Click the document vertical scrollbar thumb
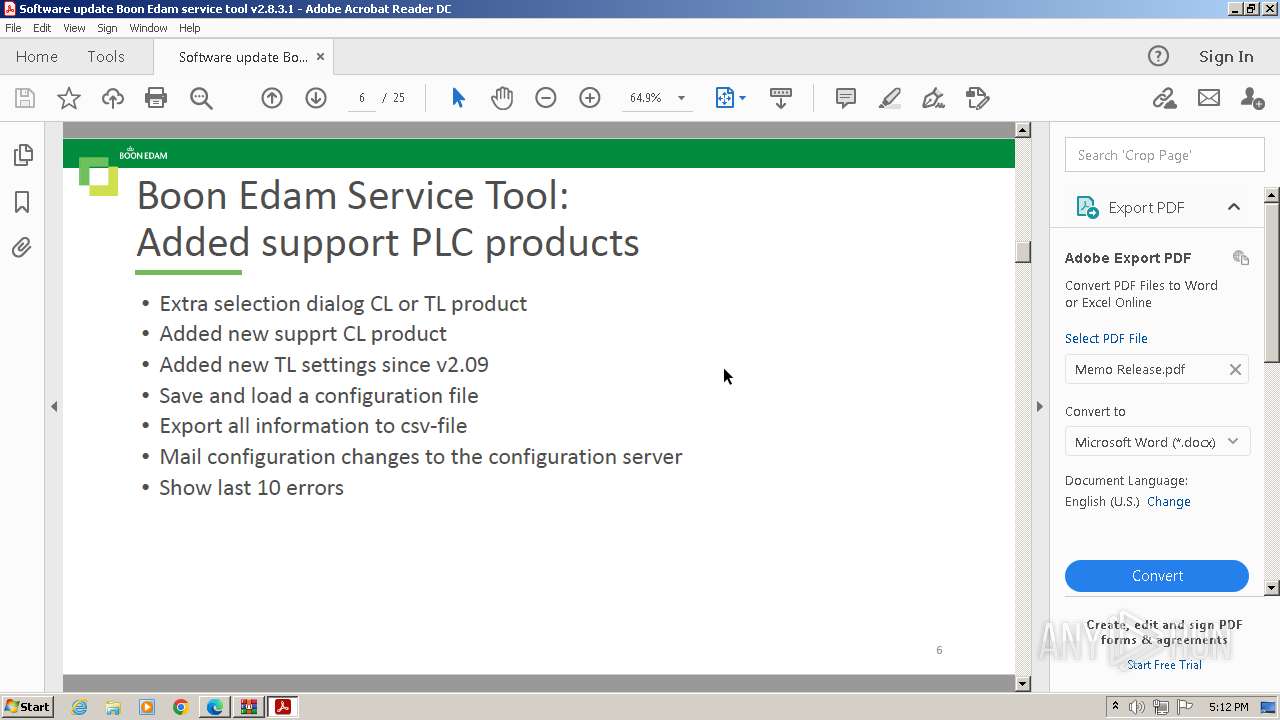 pyautogui.click(x=1022, y=252)
